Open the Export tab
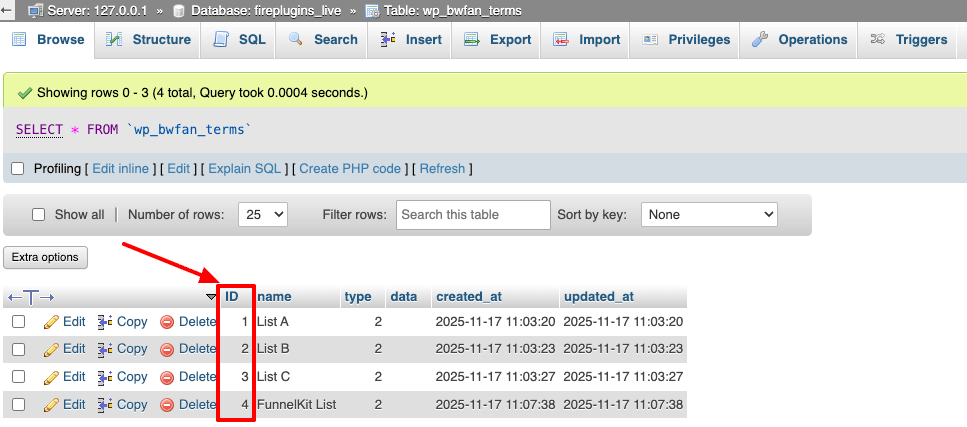The width and height of the screenshot is (967, 427). [x=496, y=40]
